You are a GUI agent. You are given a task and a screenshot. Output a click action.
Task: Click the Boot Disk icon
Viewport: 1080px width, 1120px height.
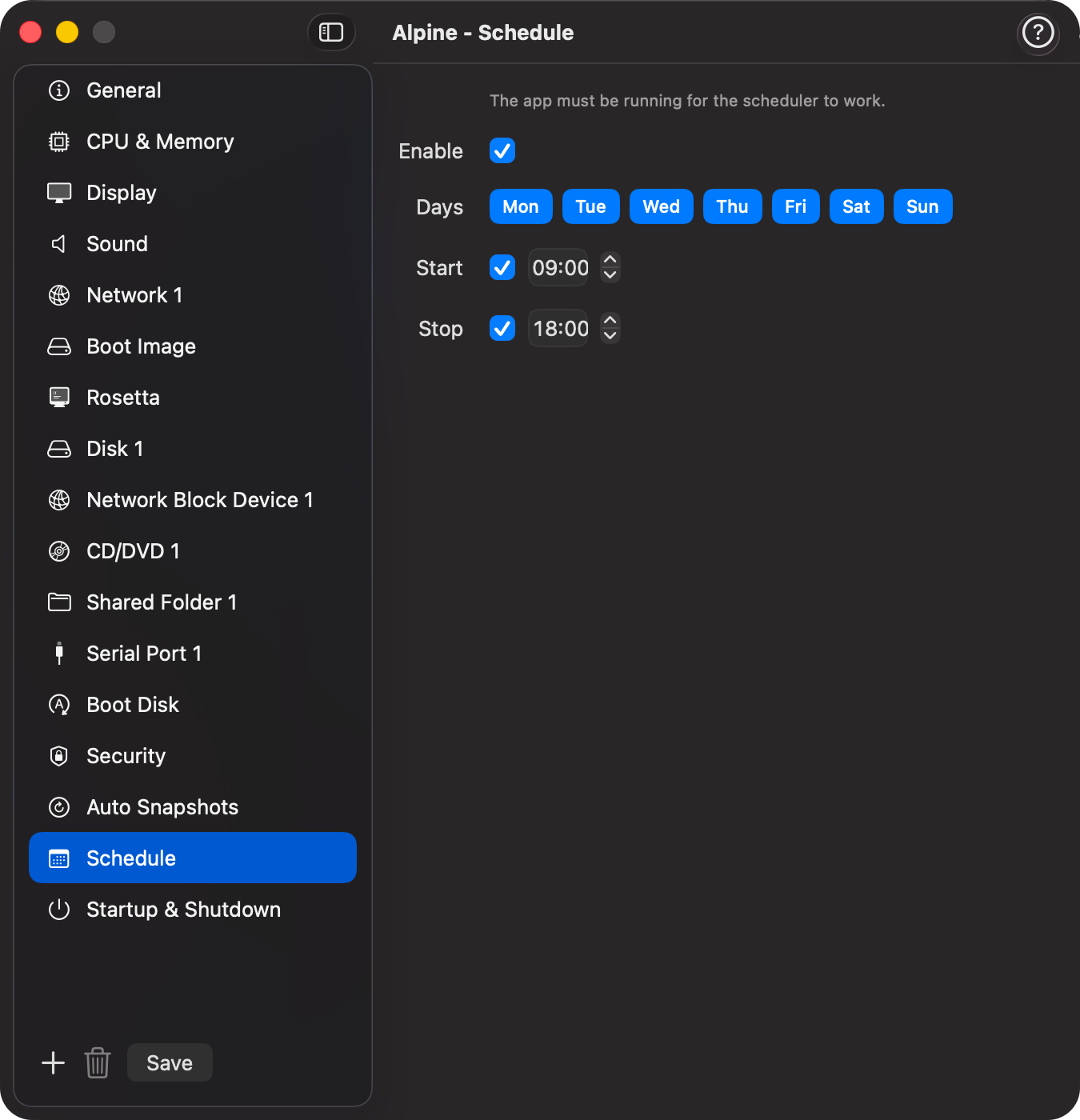point(59,705)
